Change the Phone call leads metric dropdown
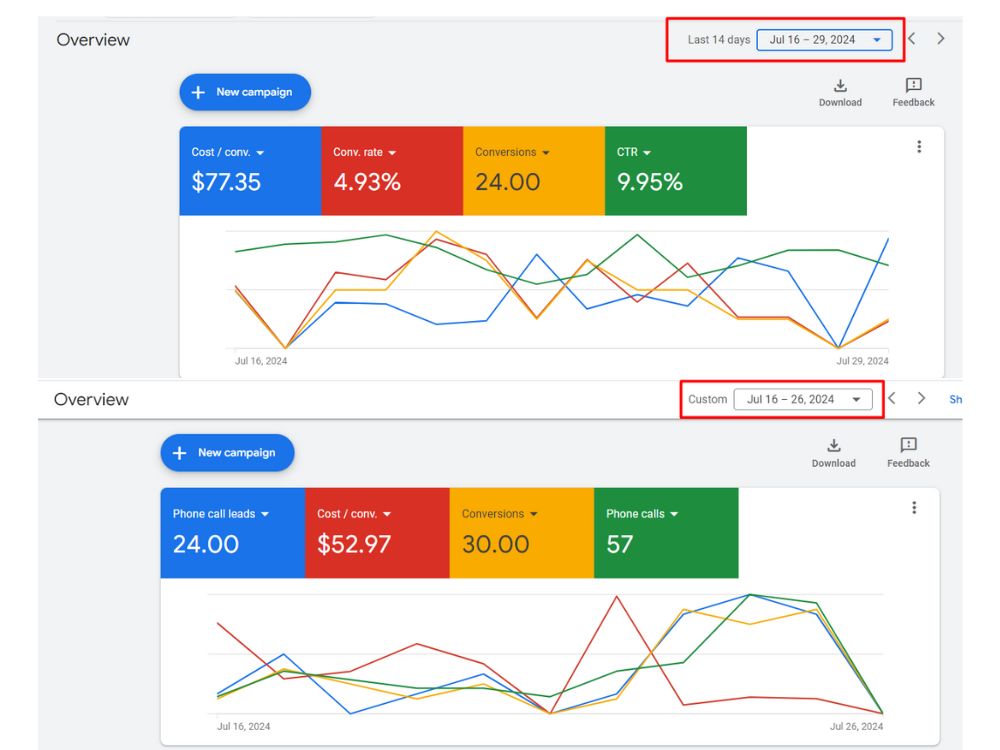Screen dimensions: 1000x750 [x=221, y=514]
